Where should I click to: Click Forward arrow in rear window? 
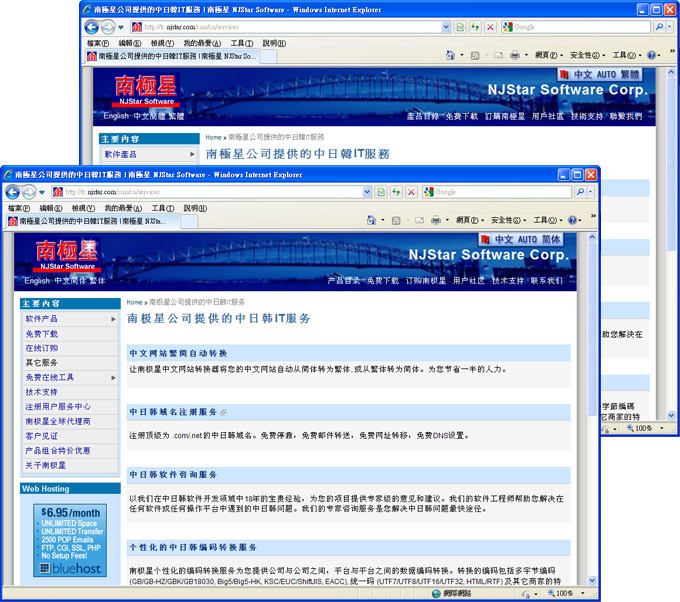click(x=108, y=27)
